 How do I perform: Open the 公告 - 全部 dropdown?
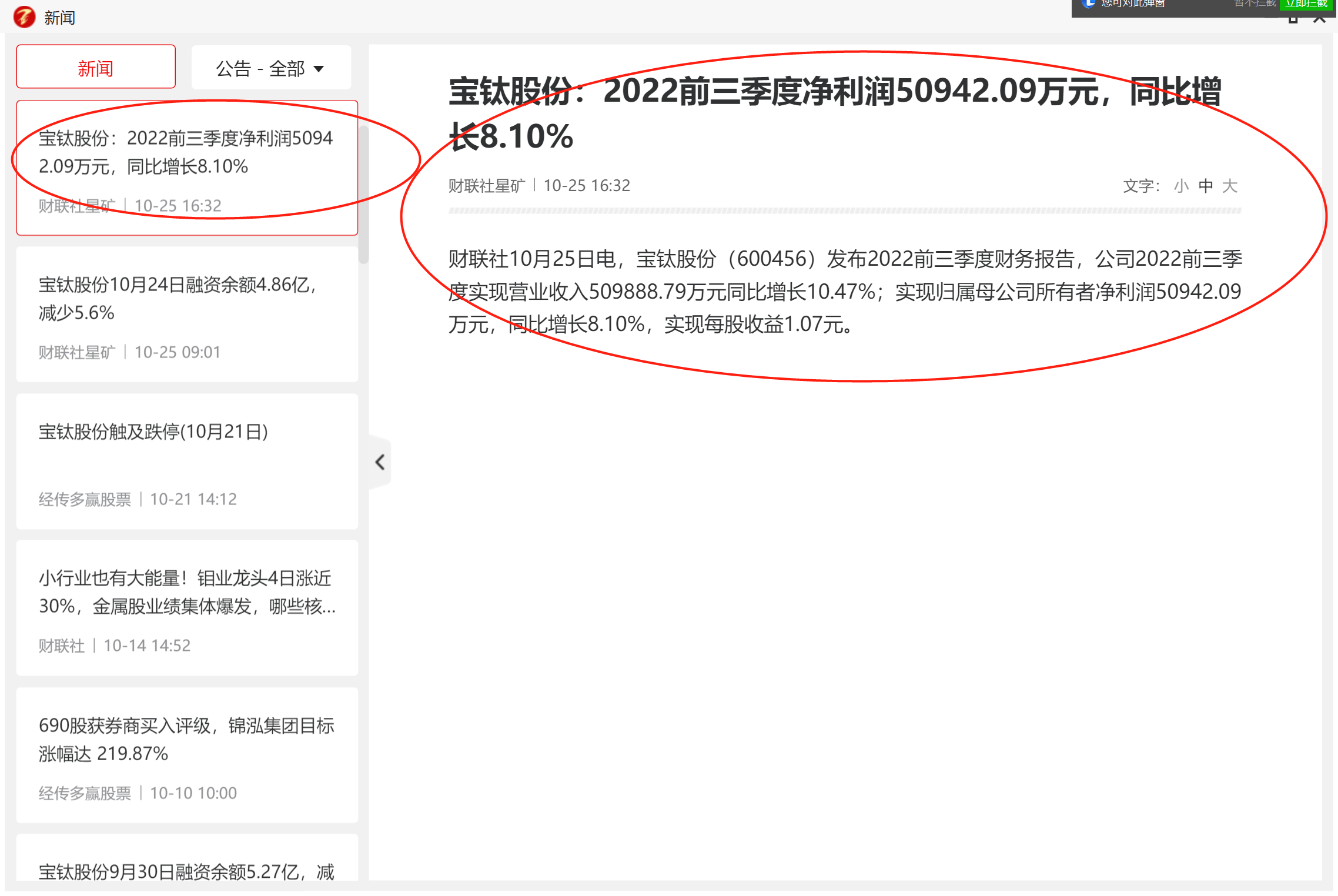point(271,68)
